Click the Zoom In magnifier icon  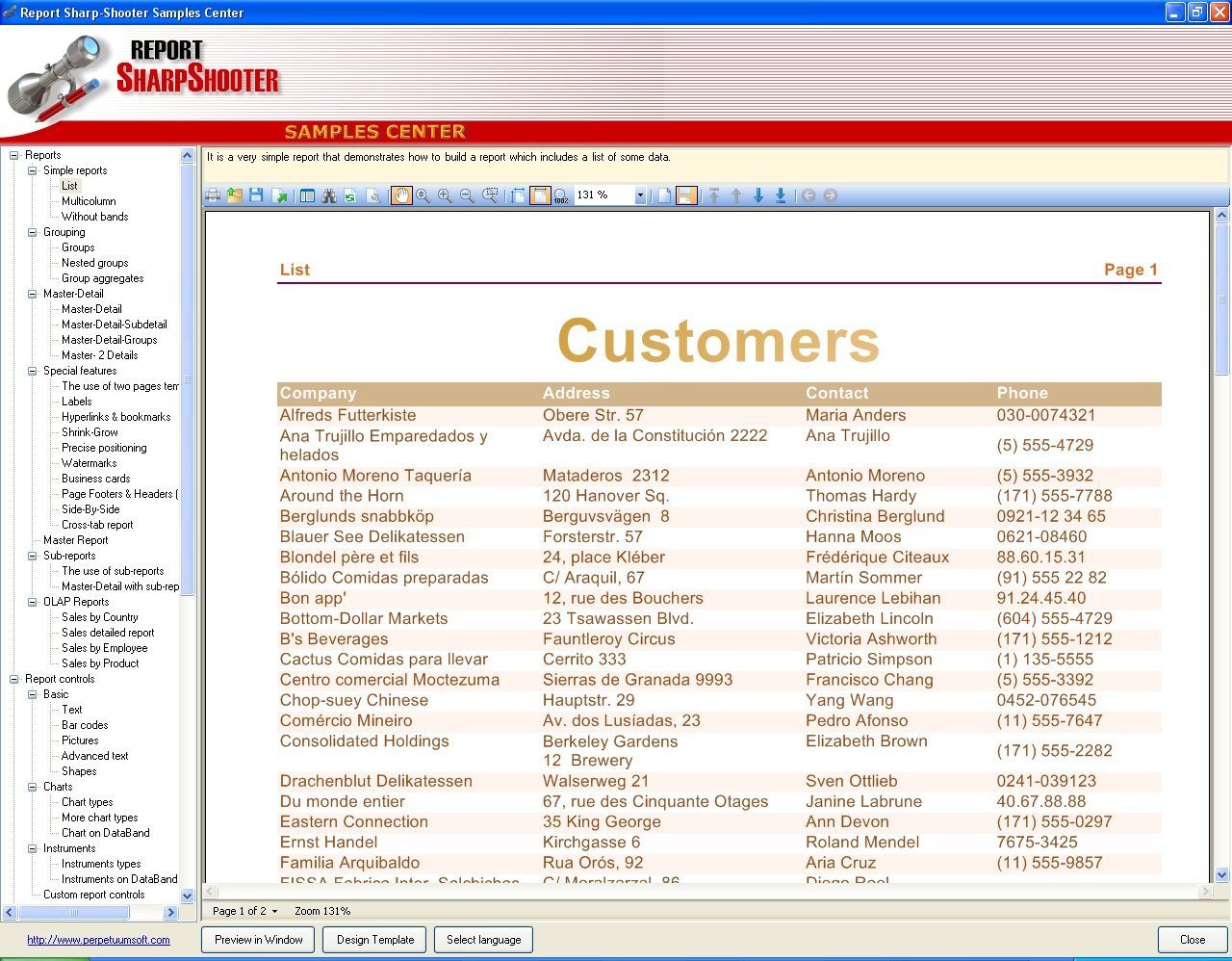point(446,195)
